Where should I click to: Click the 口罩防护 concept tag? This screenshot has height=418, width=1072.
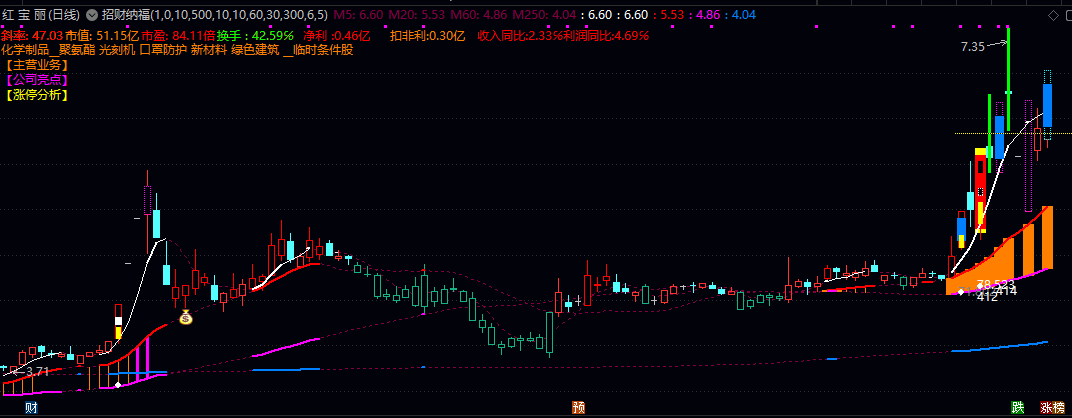[x=163, y=50]
